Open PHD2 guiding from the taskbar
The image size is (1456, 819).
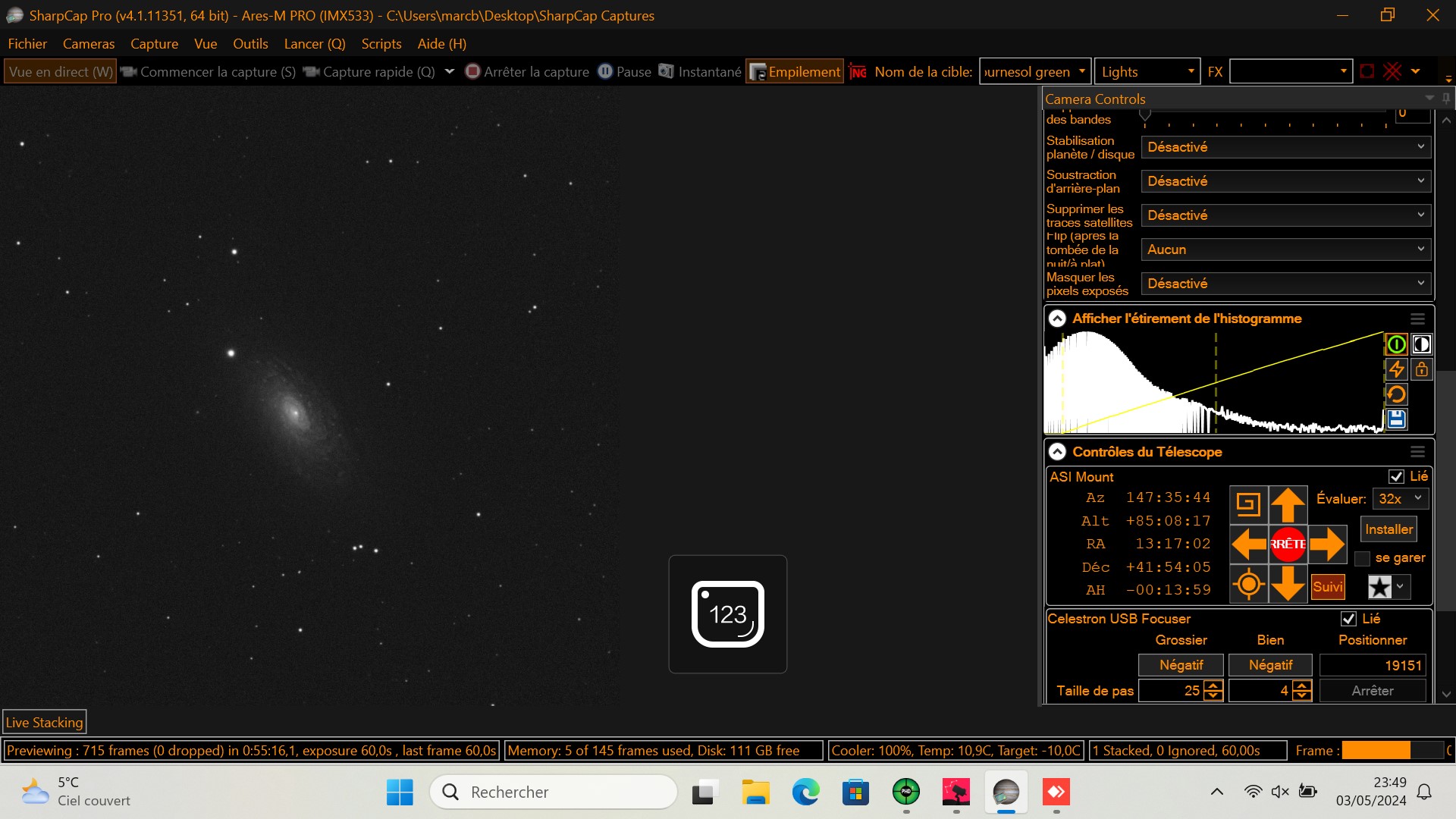[x=905, y=792]
